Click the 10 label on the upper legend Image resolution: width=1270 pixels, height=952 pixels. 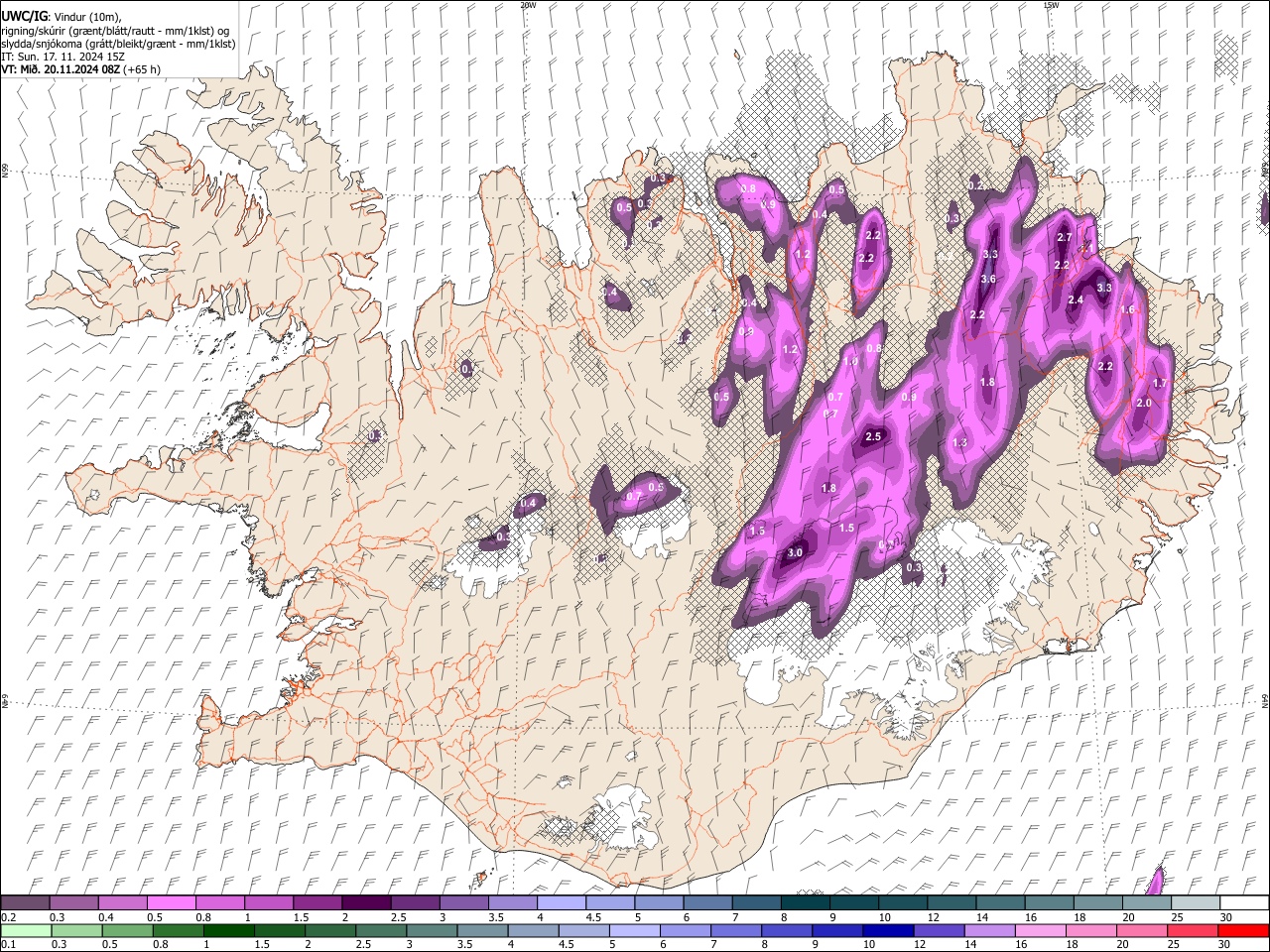(884, 917)
